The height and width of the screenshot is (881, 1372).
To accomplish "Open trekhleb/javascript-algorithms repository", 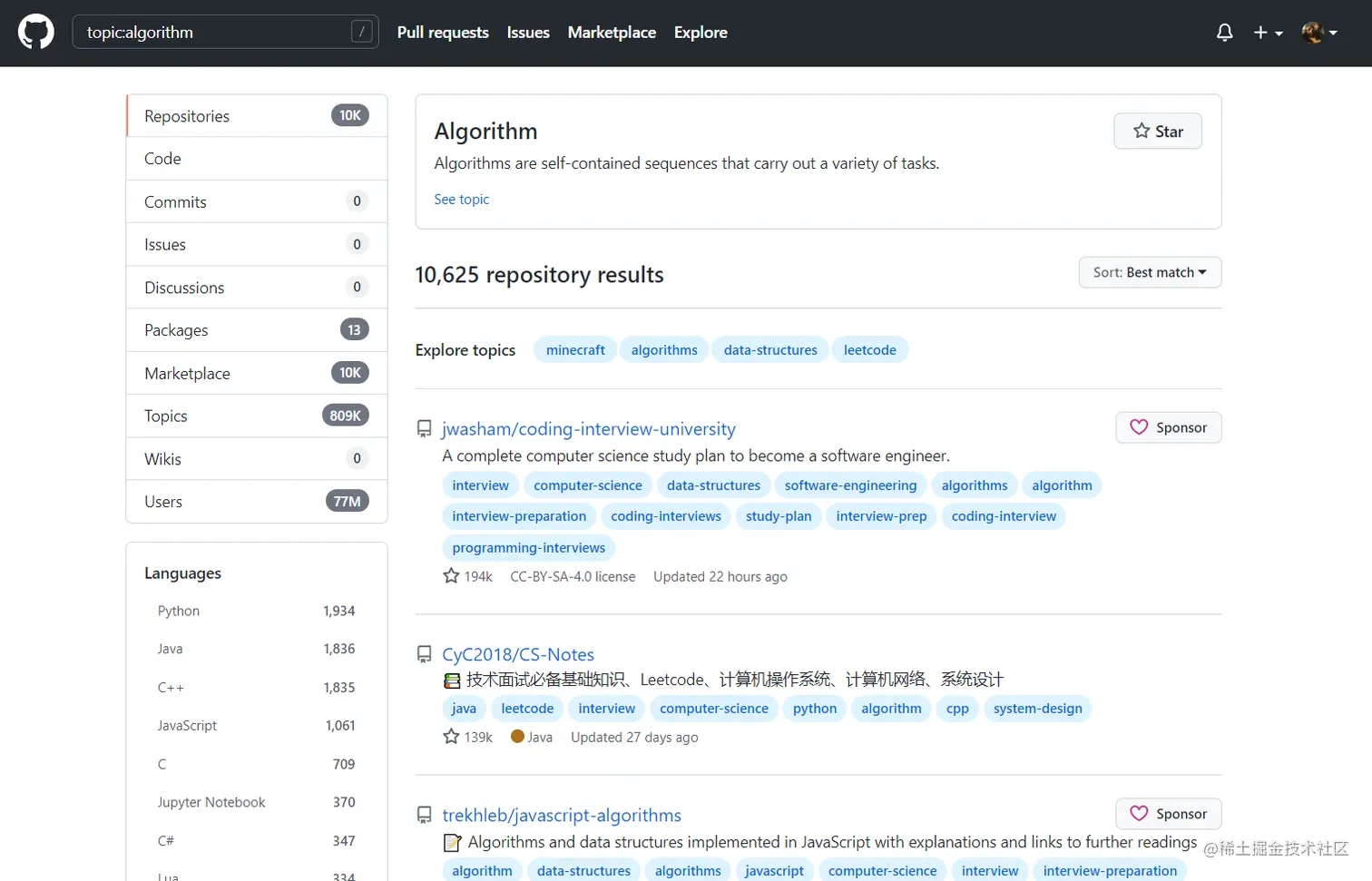I will [x=562, y=815].
